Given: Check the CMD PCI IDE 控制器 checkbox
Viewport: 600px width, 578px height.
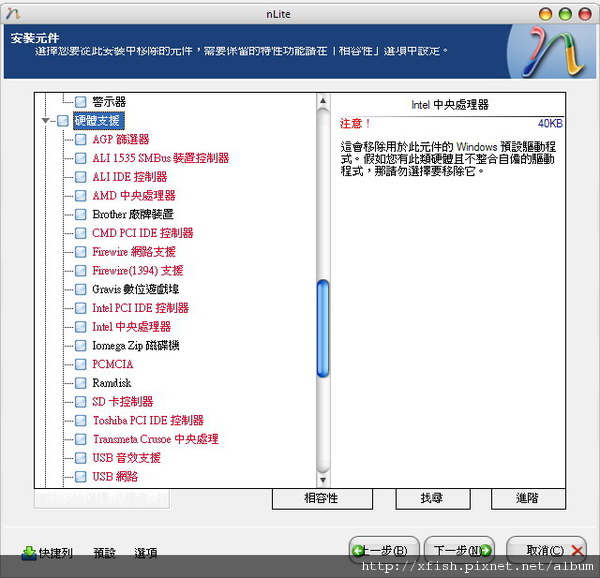Looking at the screenshot, I should point(80,233).
